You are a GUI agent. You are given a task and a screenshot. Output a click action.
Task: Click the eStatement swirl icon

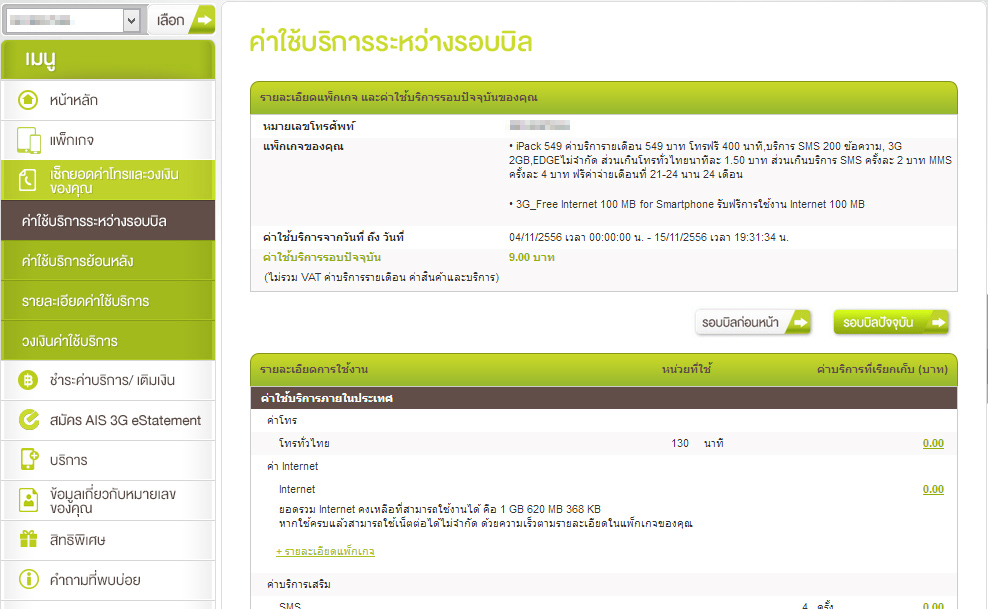[28, 419]
